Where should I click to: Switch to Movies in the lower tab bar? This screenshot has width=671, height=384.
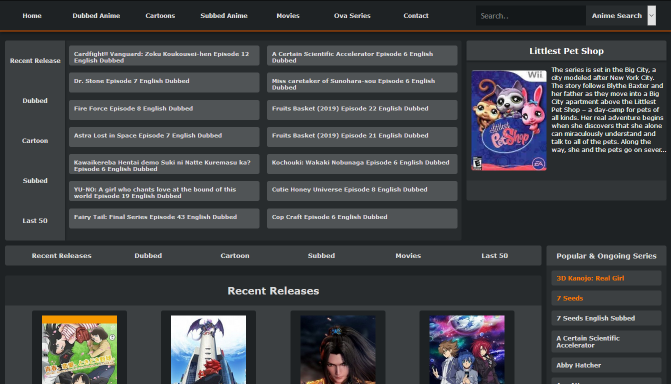(x=408, y=256)
